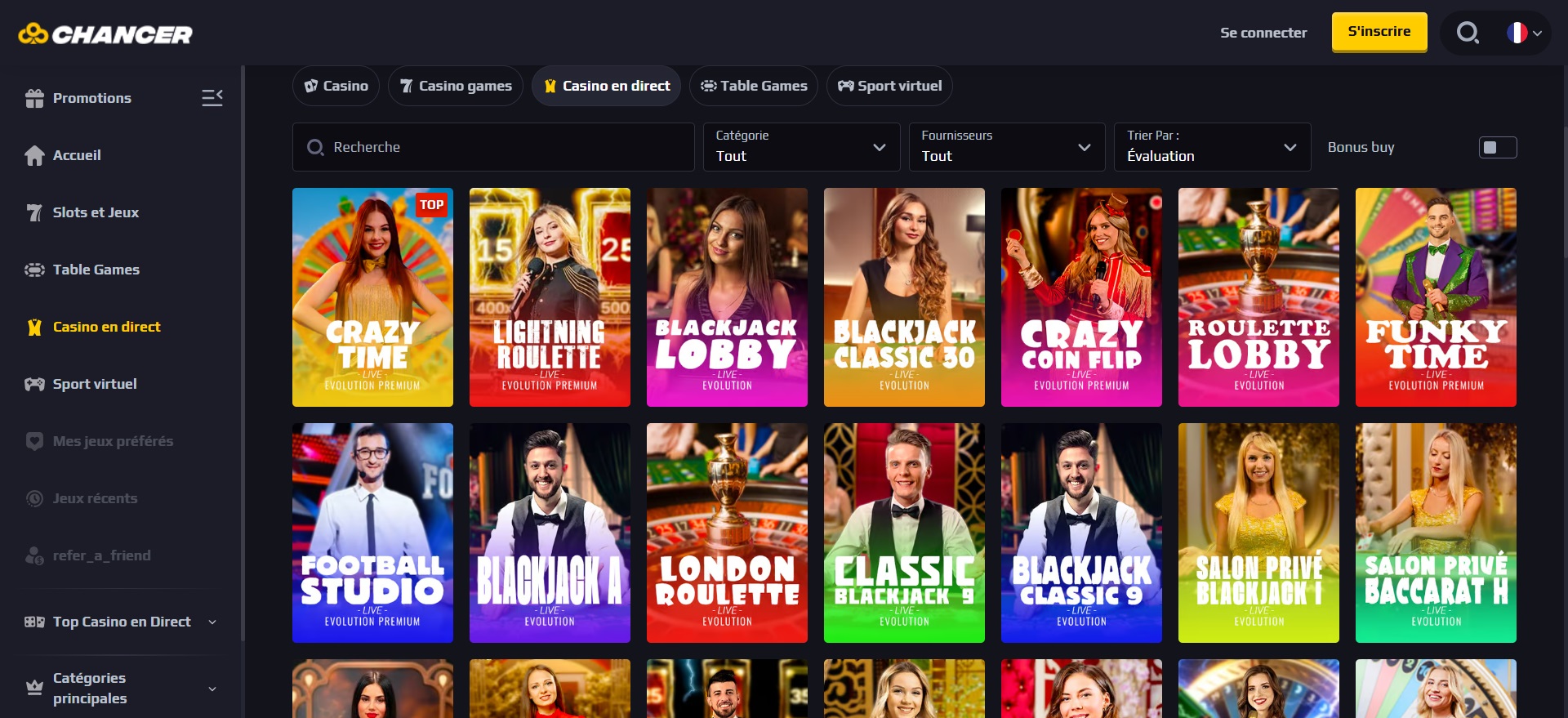The width and height of the screenshot is (1568, 718).
Task: Open the Football Studio game
Action: click(x=372, y=533)
